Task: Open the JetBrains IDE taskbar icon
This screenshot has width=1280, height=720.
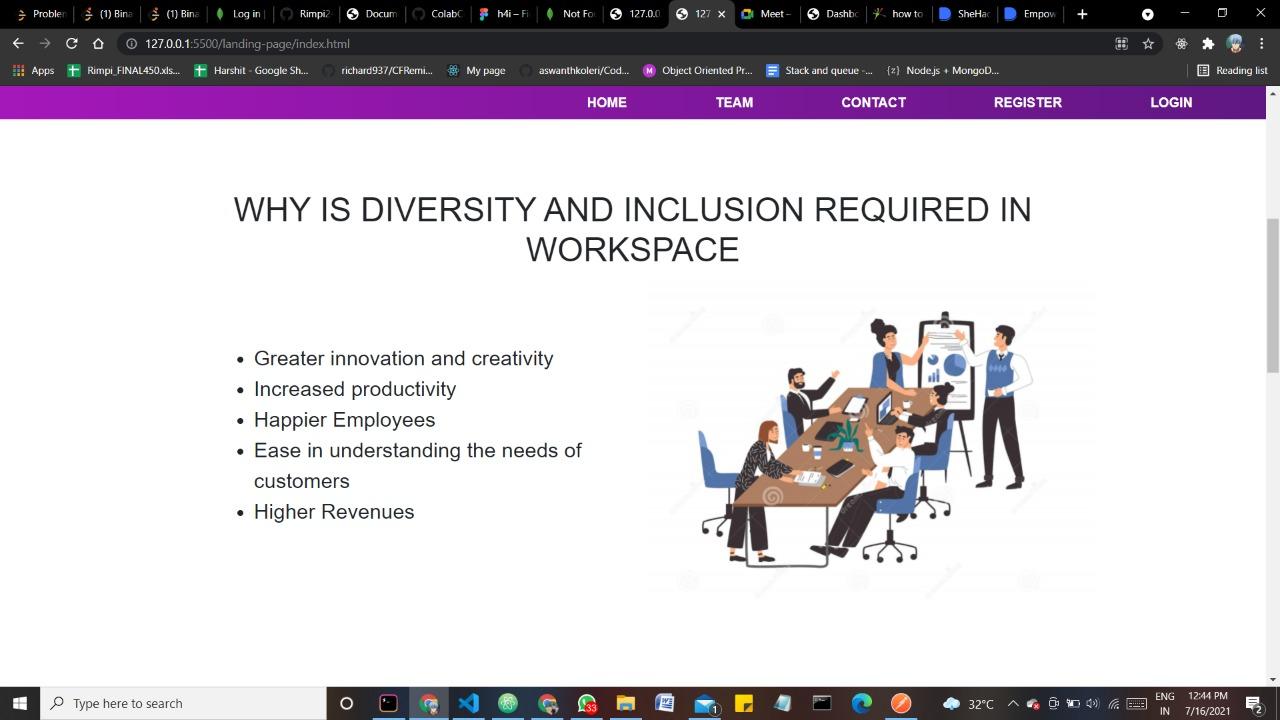Action: point(389,703)
